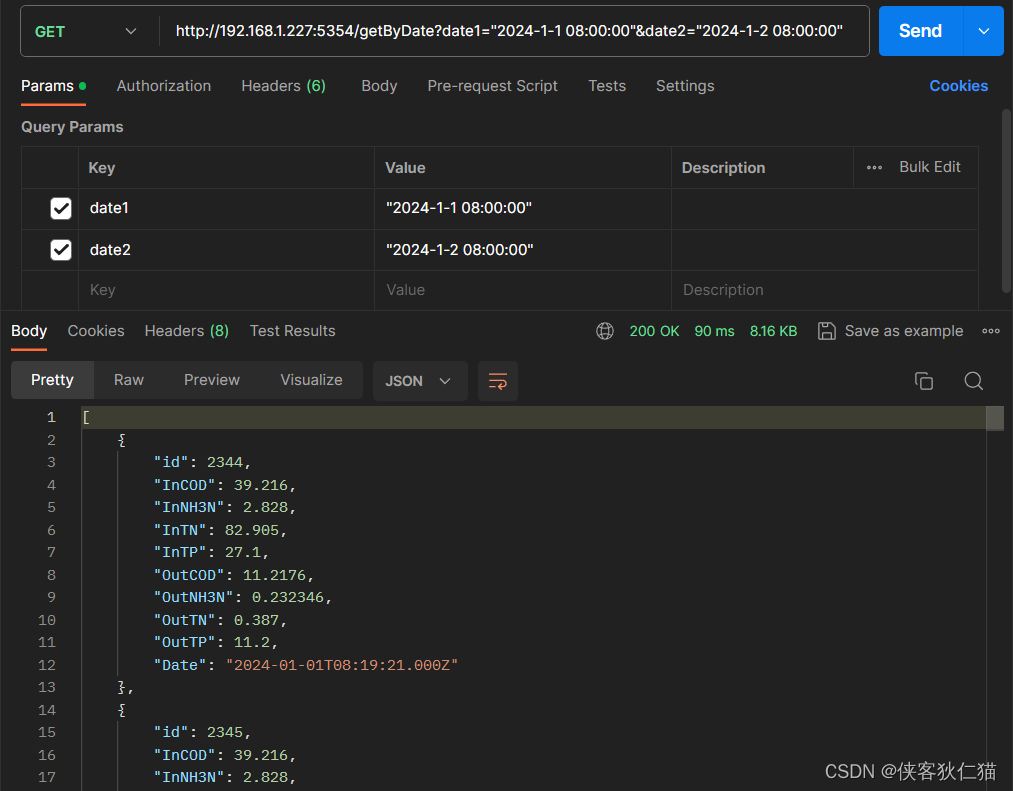Open the response options ellipsis menu

[991, 330]
